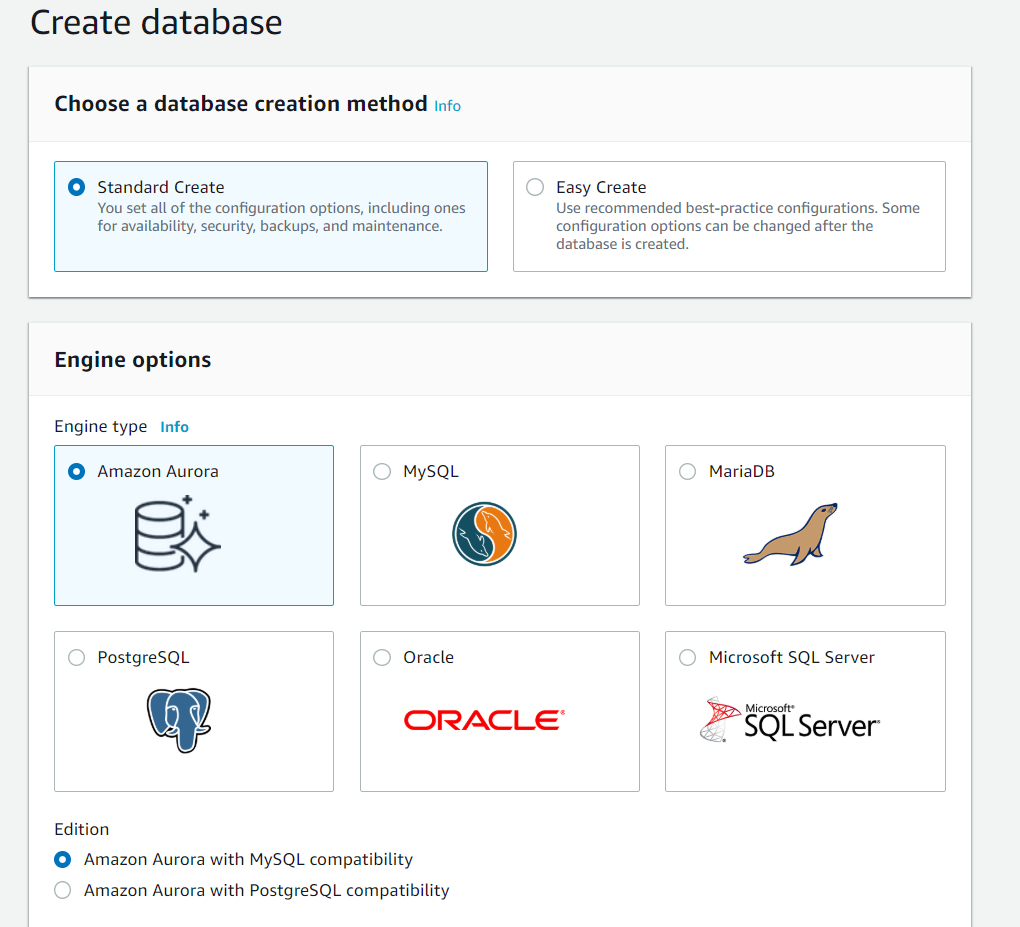Open the Engine type Info link
The height and width of the screenshot is (927, 1020).
pyautogui.click(x=174, y=427)
